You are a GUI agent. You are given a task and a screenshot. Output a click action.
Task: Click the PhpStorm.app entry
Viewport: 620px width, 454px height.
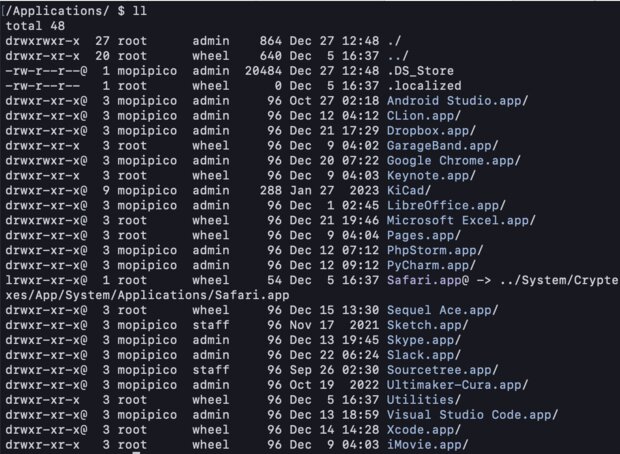click(x=435, y=251)
